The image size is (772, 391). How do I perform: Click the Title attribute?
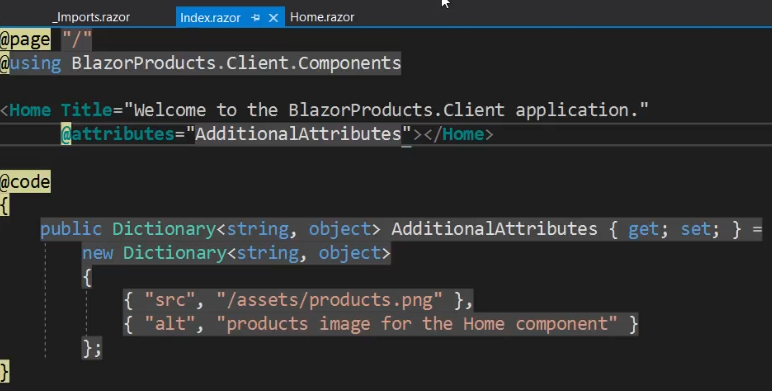pos(87,110)
